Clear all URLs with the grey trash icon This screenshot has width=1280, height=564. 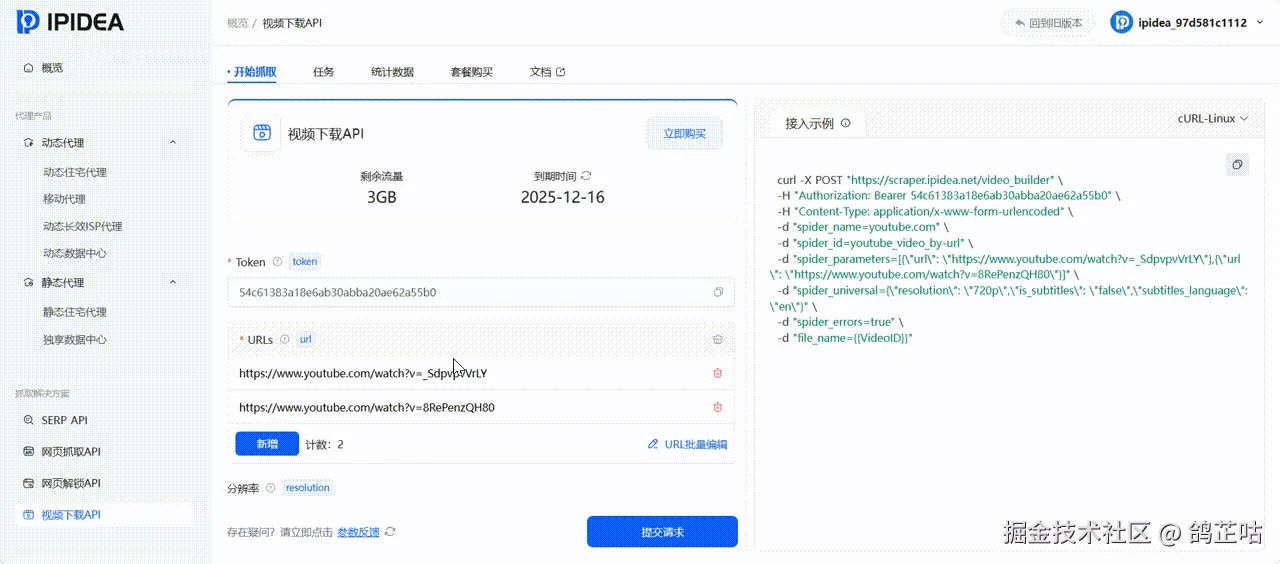(718, 340)
